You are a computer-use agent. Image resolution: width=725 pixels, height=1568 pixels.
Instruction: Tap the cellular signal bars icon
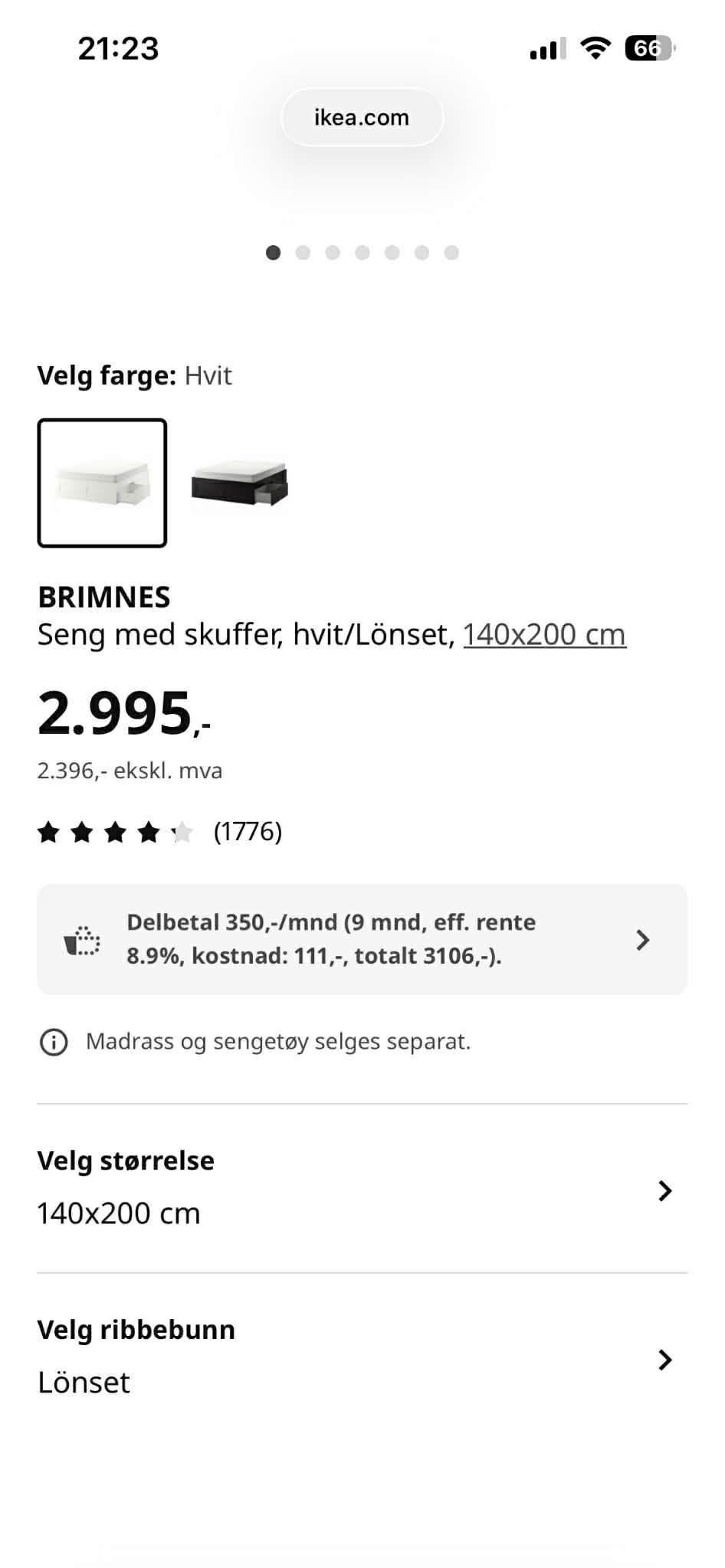click(547, 49)
